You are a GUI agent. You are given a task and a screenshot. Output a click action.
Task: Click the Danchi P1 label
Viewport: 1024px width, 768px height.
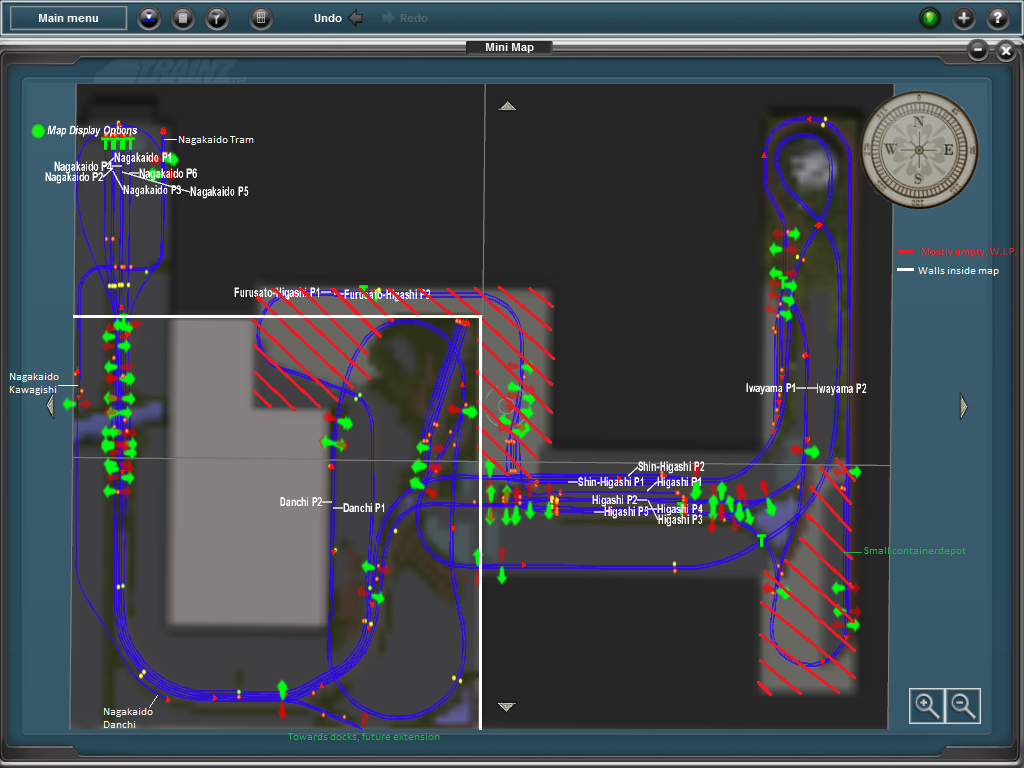tap(364, 508)
